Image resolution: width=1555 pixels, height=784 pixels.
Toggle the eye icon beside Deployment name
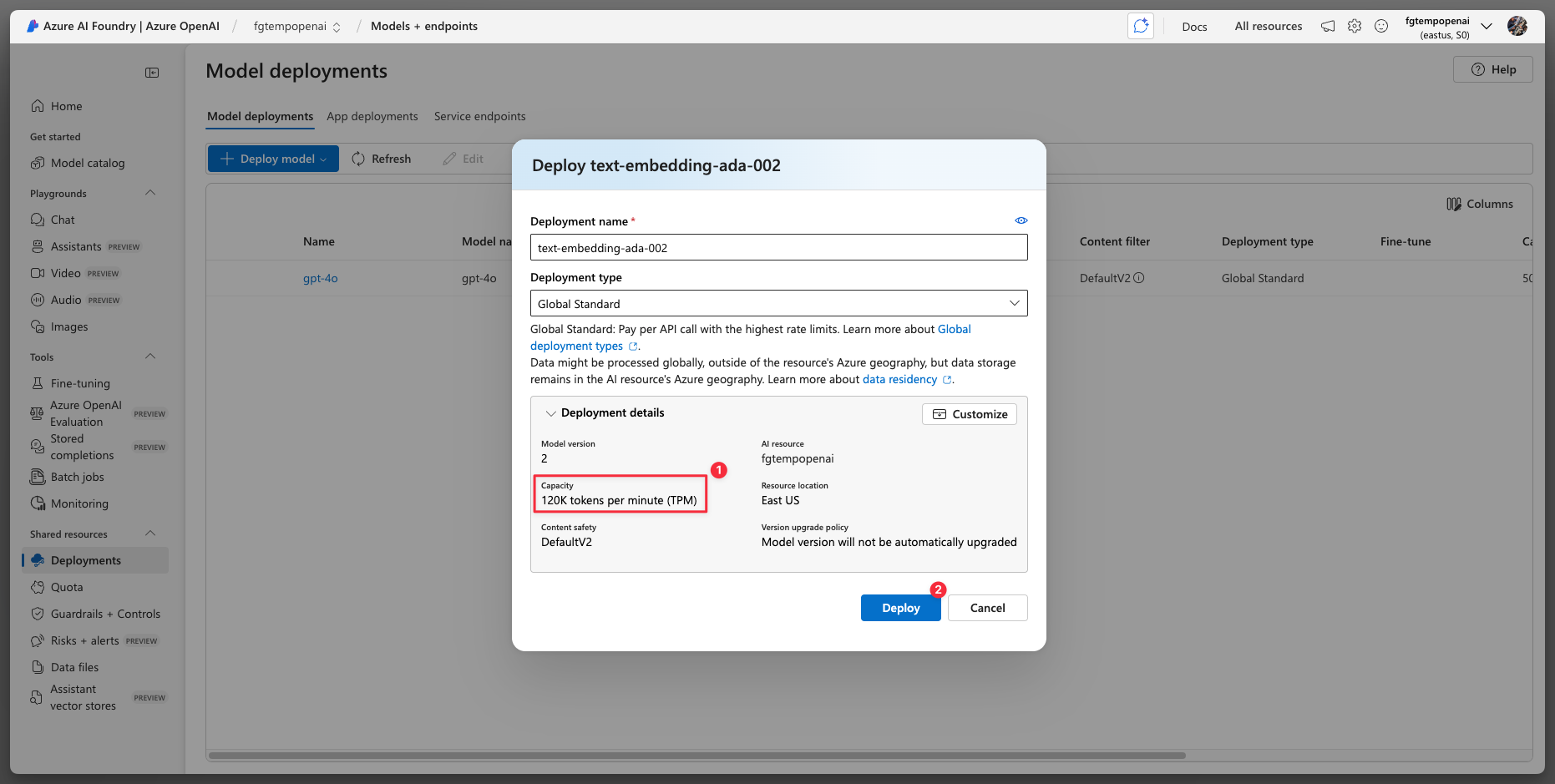pyautogui.click(x=1021, y=220)
